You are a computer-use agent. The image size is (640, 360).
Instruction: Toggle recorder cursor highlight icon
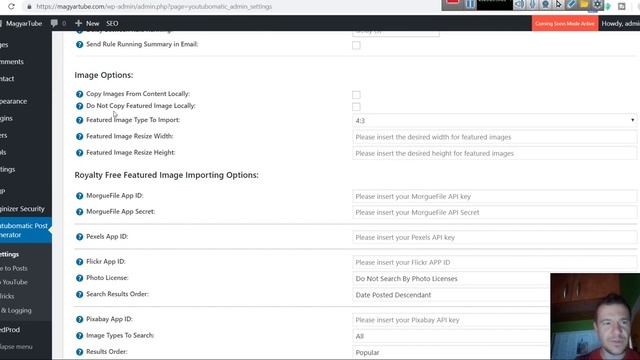pyautogui.click(x=558, y=4)
